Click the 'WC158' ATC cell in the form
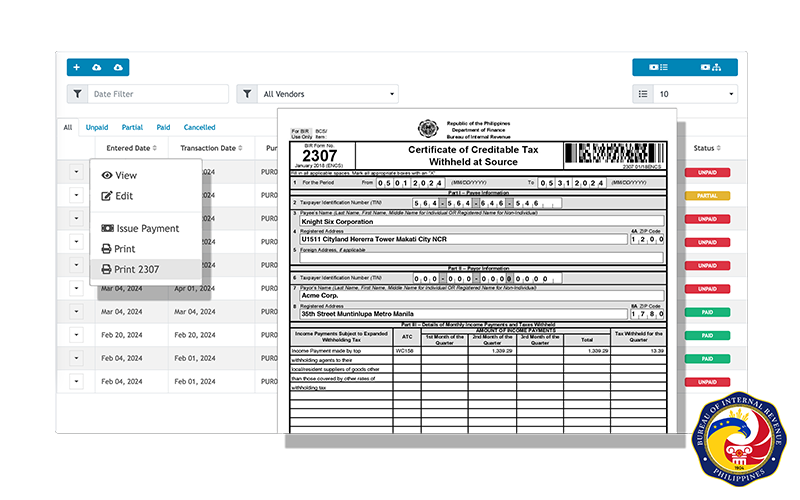This screenshot has height=500, width=800. [x=405, y=351]
